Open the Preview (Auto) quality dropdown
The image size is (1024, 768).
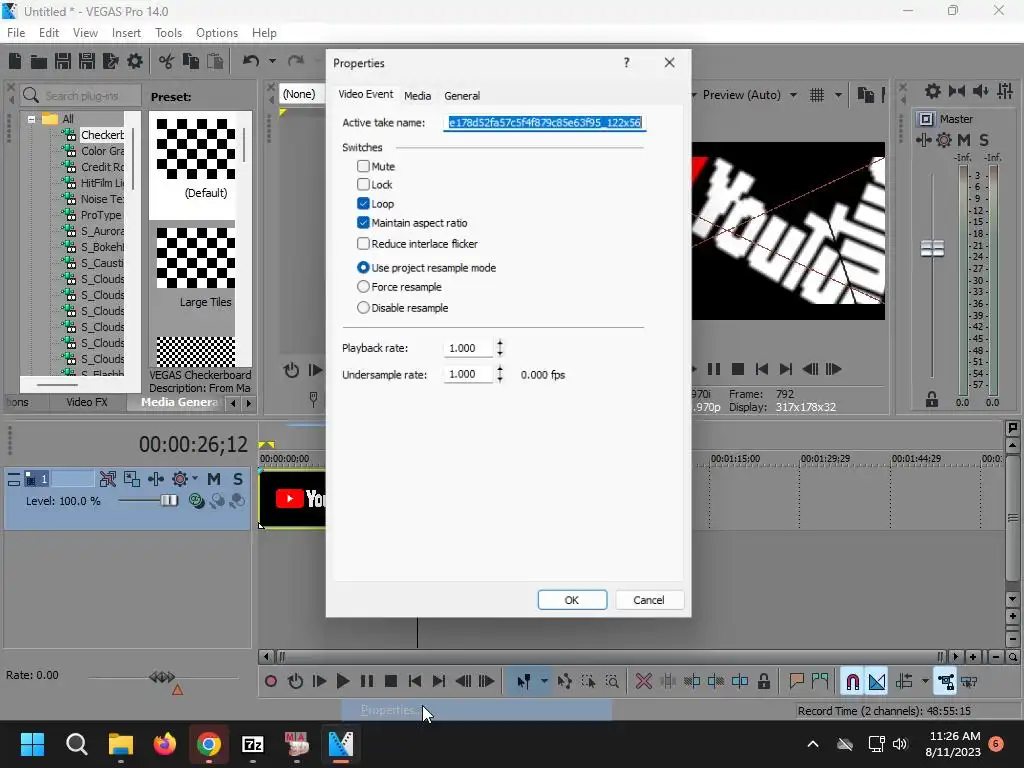pos(793,95)
